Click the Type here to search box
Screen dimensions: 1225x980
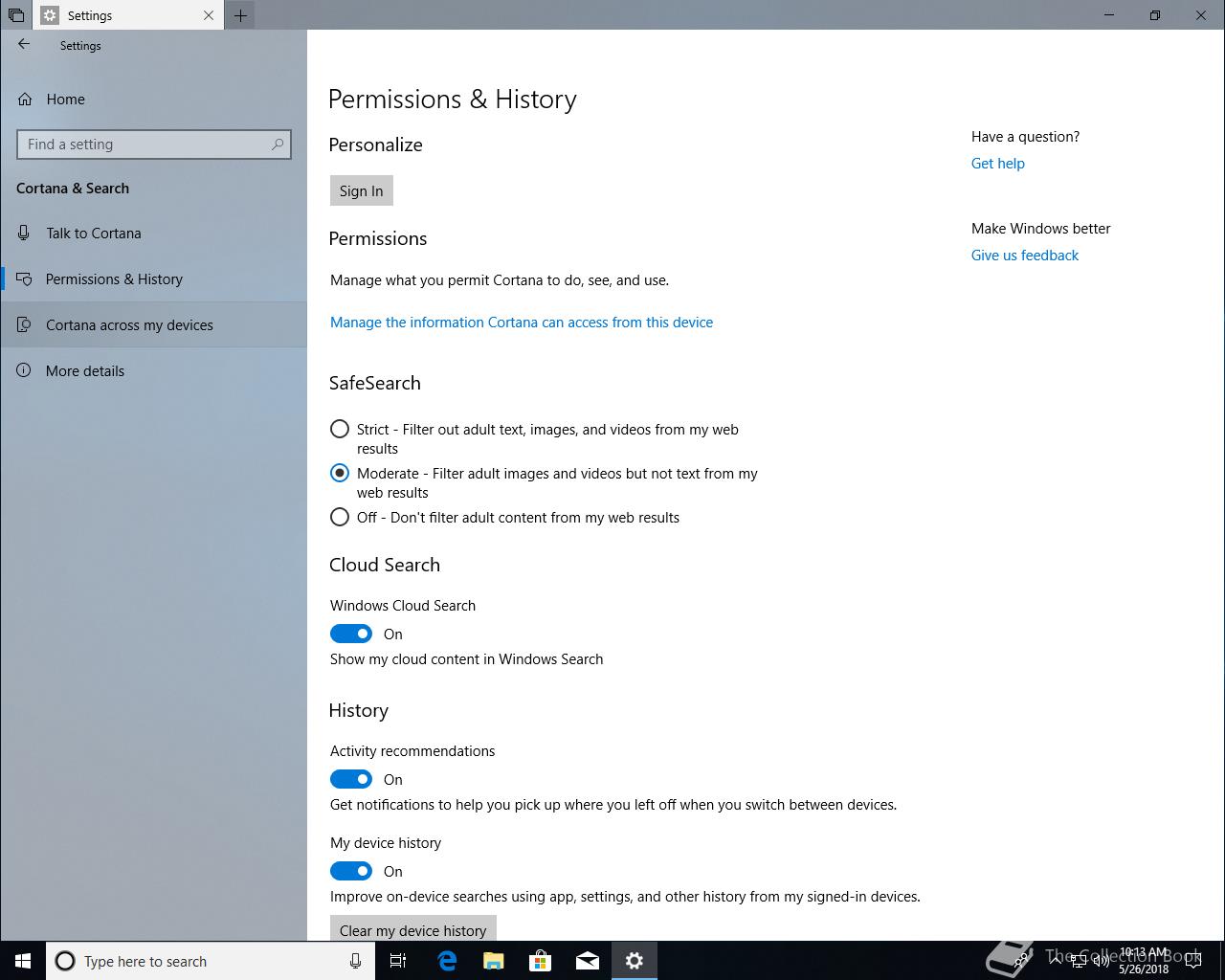(x=211, y=961)
